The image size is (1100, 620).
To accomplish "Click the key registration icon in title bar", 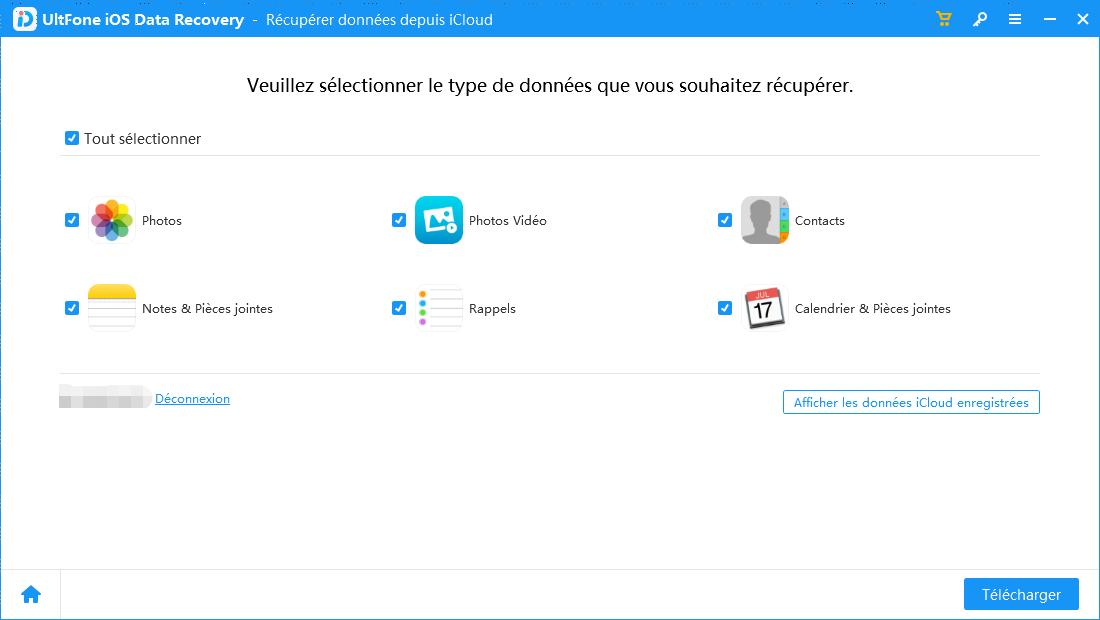I will pyautogui.click(x=980, y=18).
